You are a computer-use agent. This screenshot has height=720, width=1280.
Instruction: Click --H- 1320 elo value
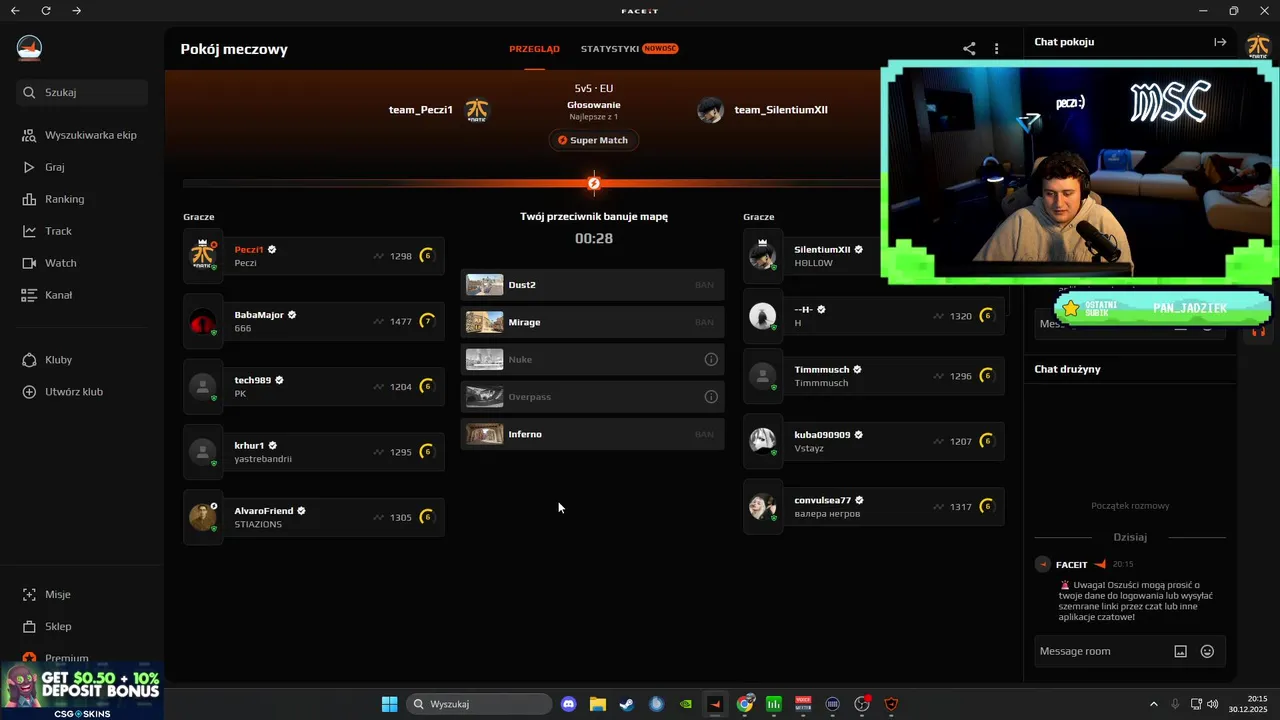tap(960, 316)
